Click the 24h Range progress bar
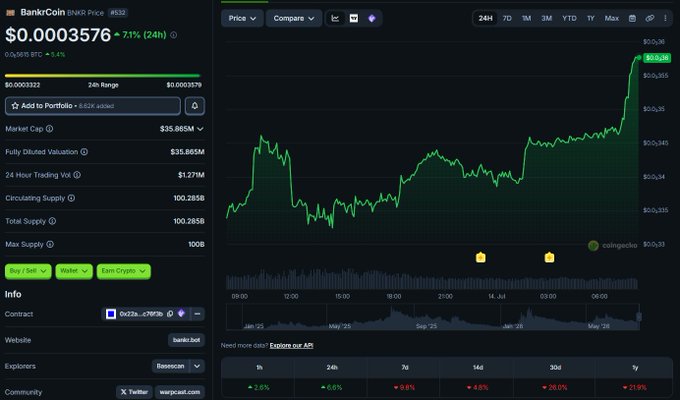The height and width of the screenshot is (400, 680). (102, 75)
